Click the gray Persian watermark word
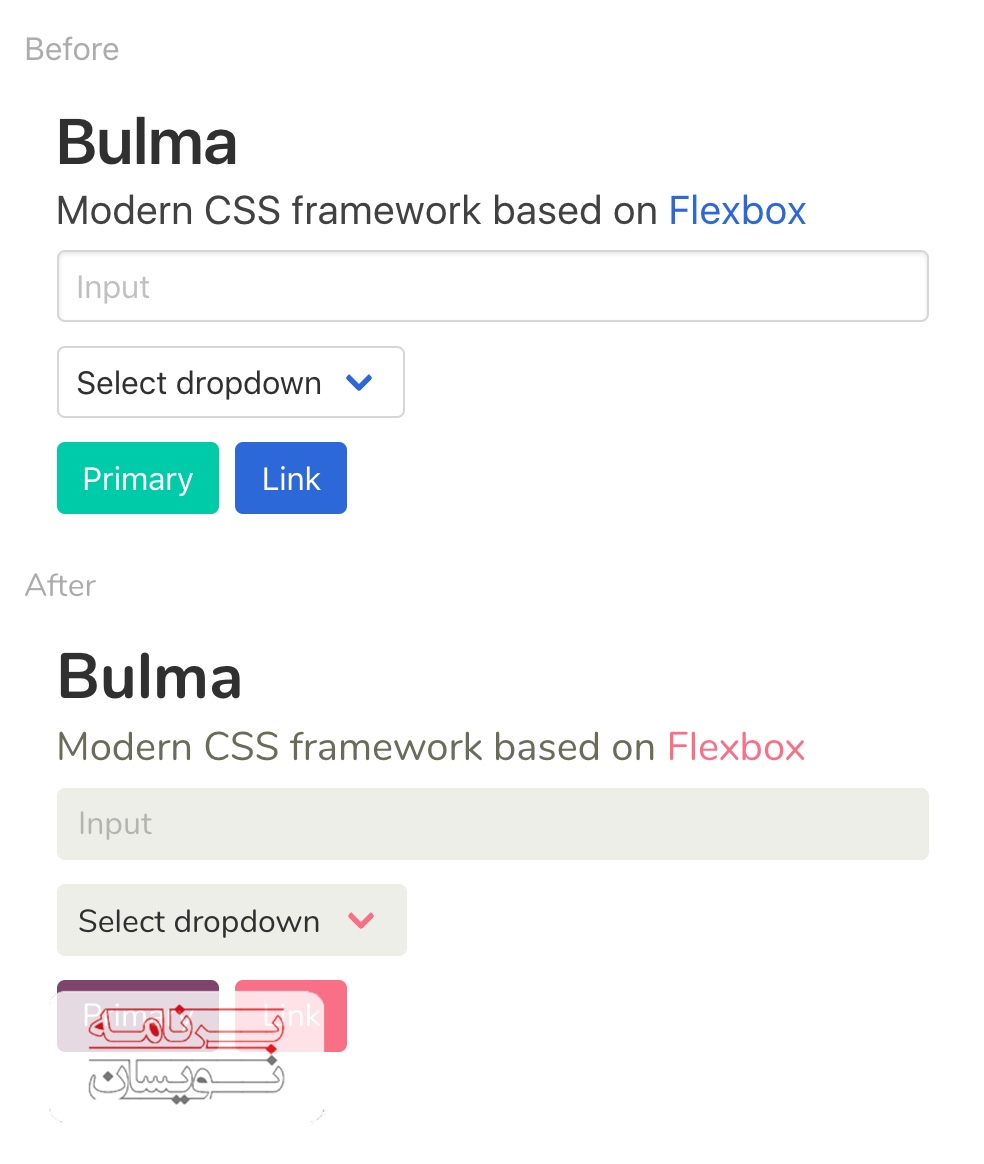Screen dimensions: 984x1164 coord(186,1080)
